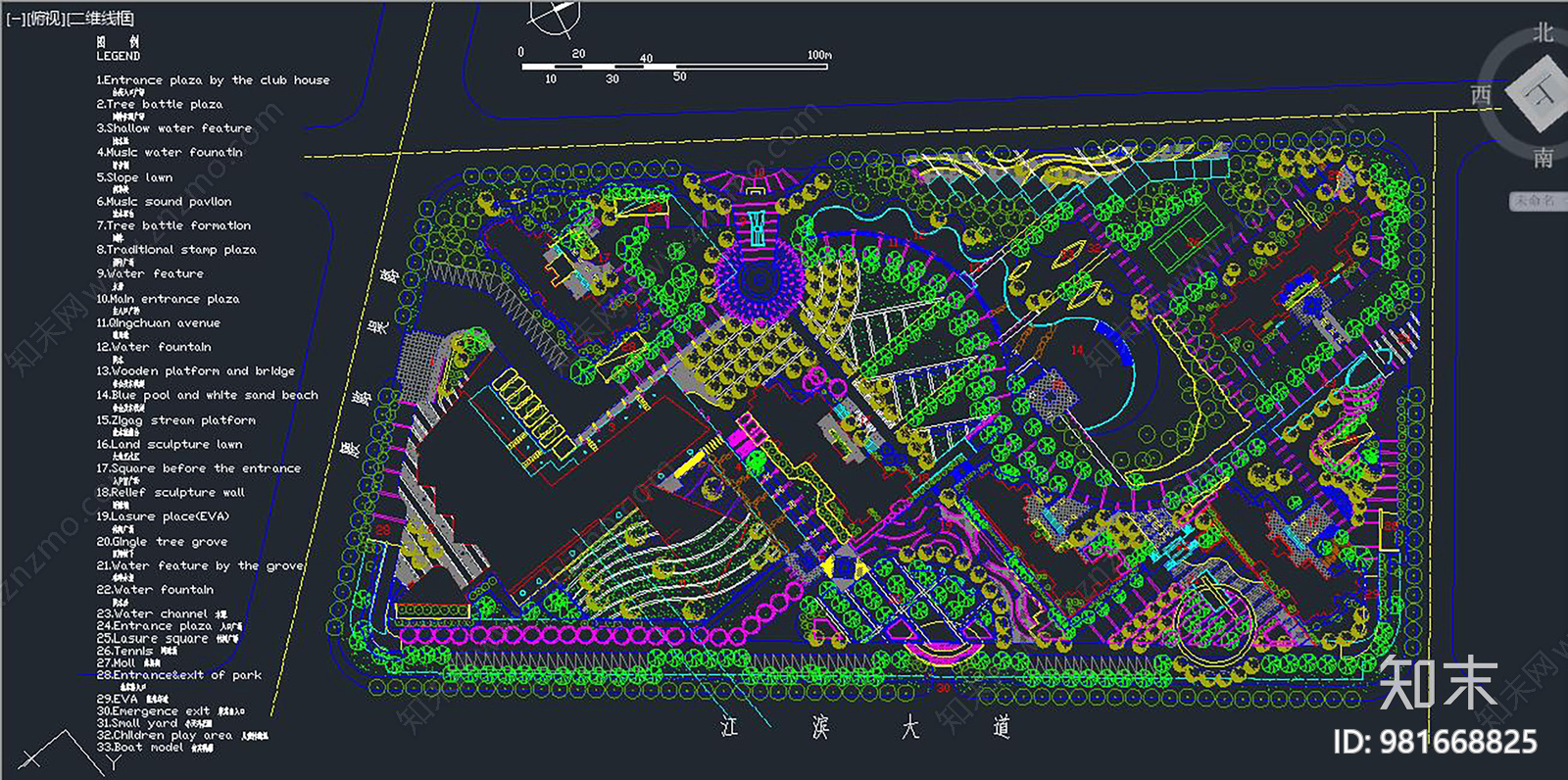
Task: Open the 二维线框 visual style menu
Action: (100, 19)
